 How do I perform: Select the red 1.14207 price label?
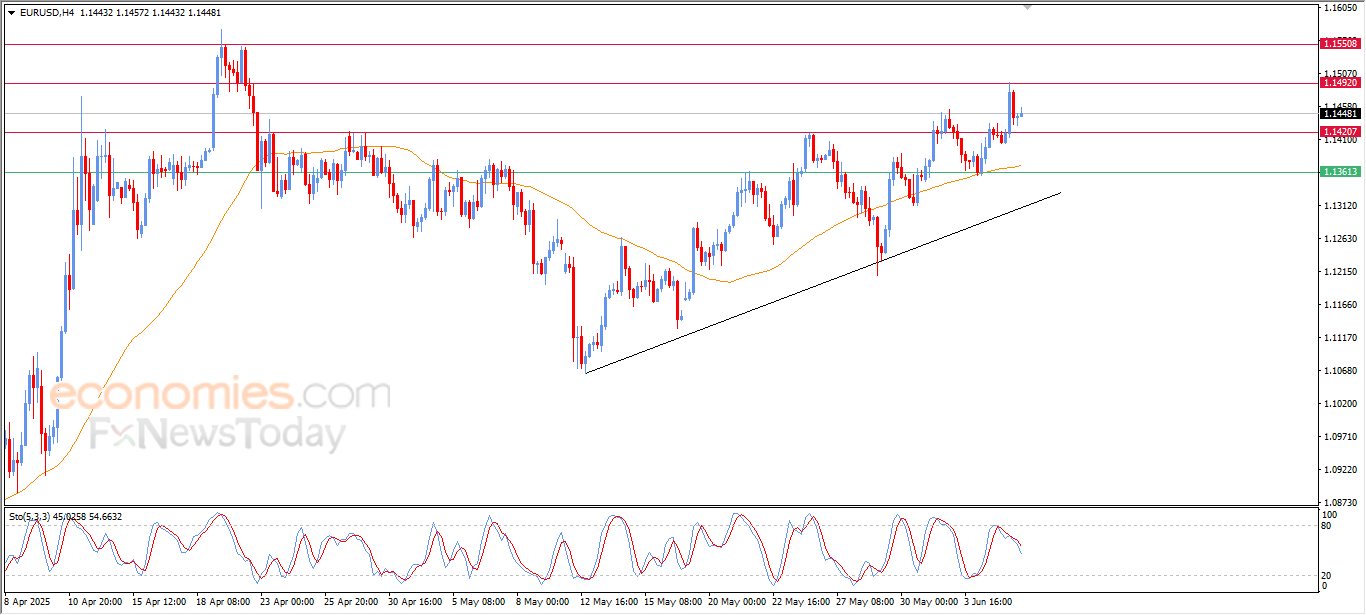click(1340, 132)
